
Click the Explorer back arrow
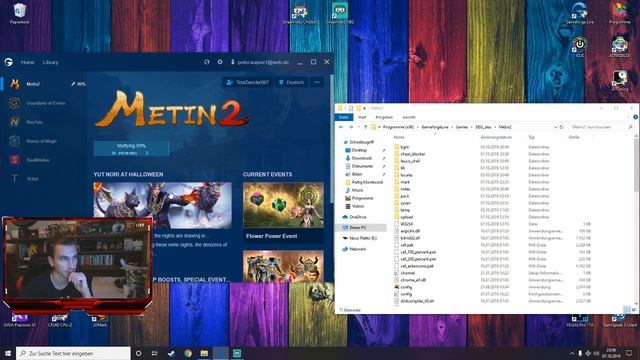pos(341,127)
